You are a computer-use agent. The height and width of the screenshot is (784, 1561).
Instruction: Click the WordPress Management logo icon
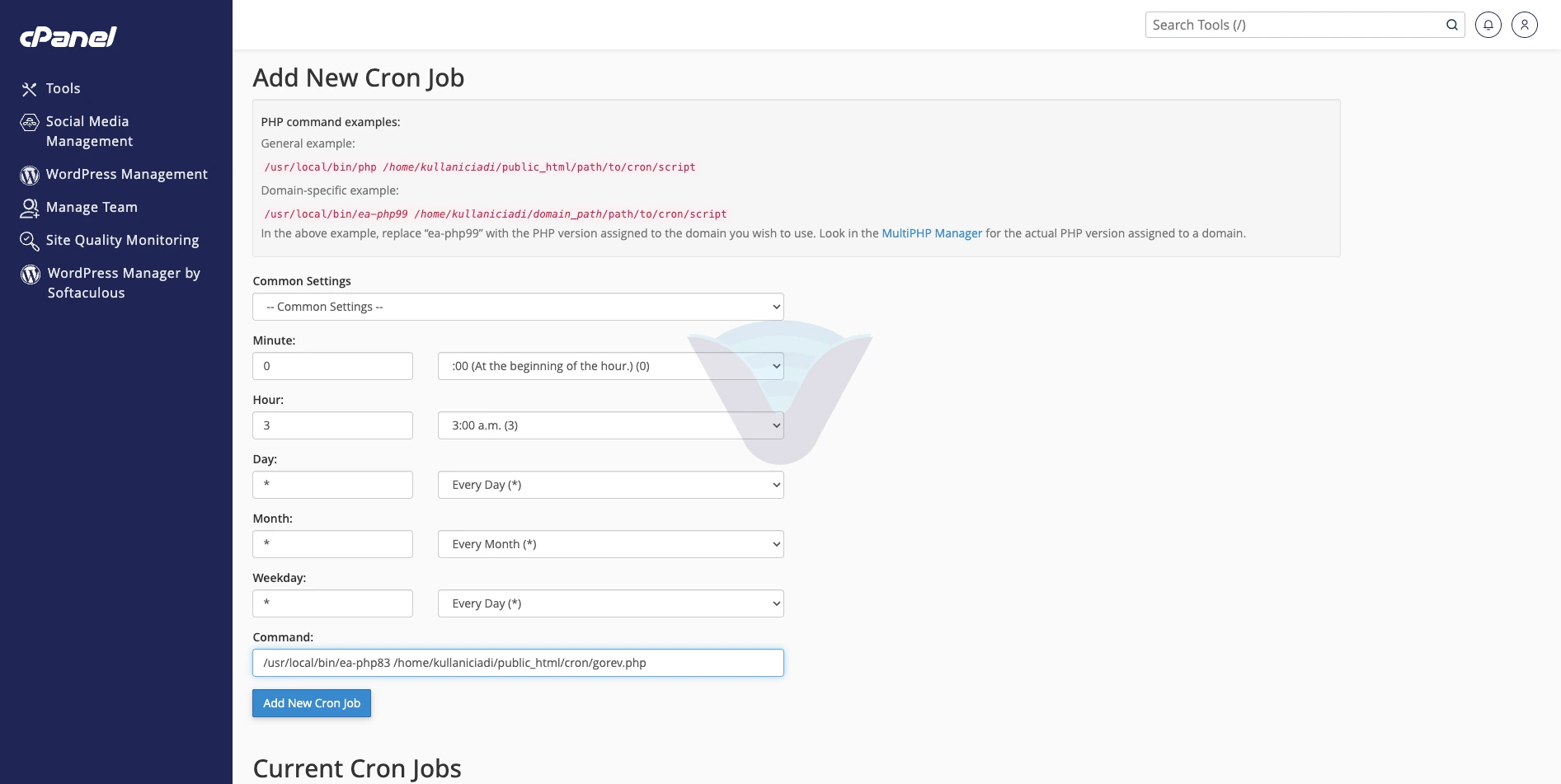[30, 175]
